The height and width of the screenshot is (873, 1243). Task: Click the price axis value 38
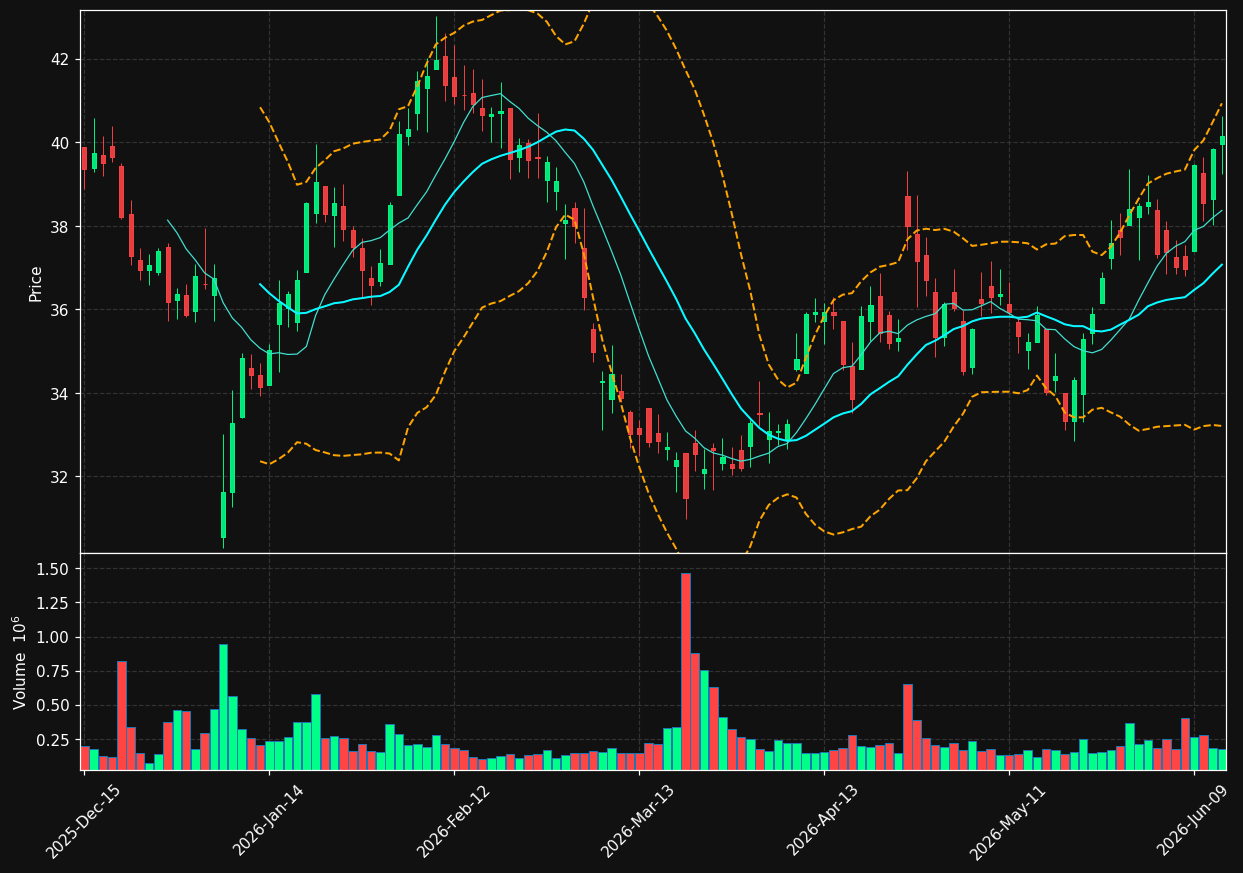point(60,227)
